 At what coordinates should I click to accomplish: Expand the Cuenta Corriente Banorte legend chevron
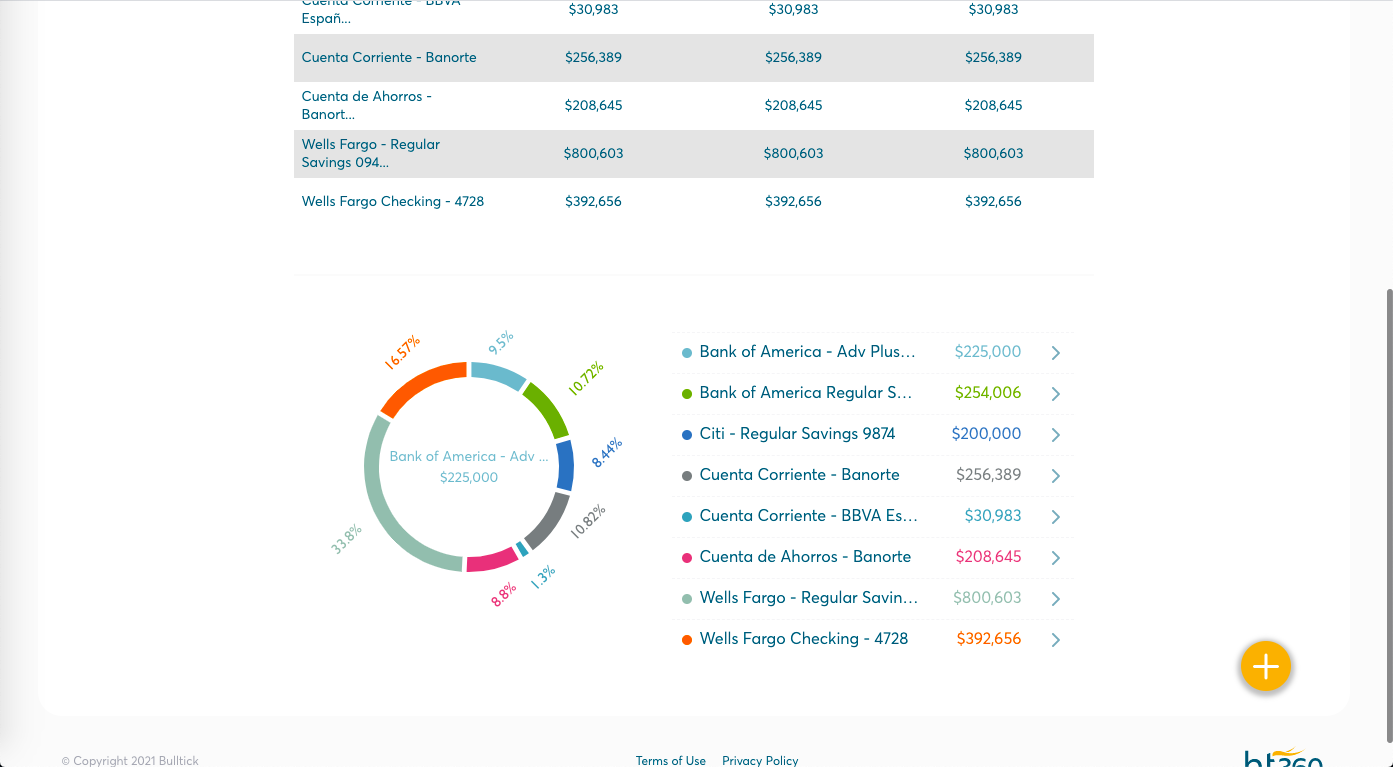(1056, 476)
